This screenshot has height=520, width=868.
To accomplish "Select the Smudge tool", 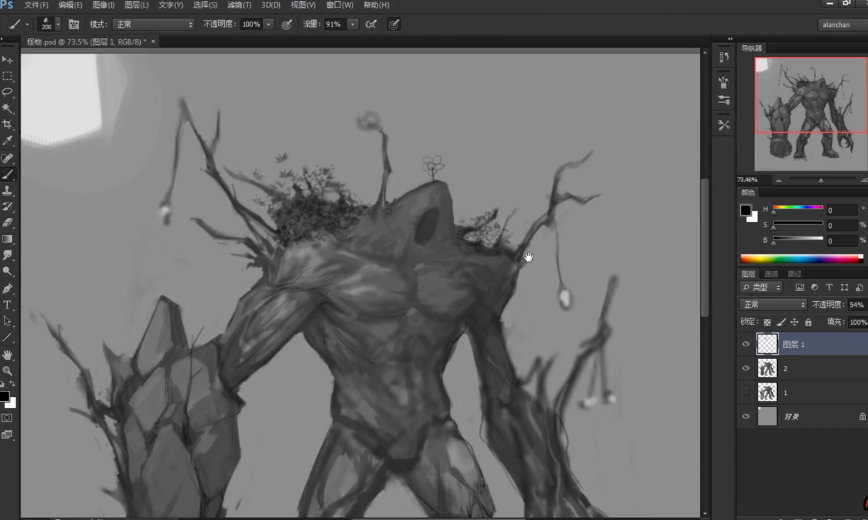I will (x=7, y=255).
